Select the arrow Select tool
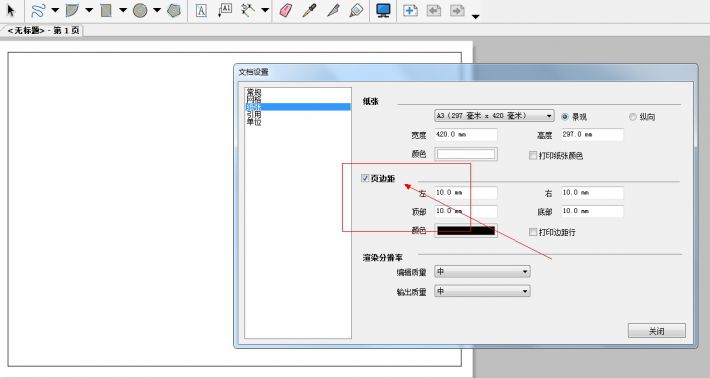 click(x=11, y=10)
